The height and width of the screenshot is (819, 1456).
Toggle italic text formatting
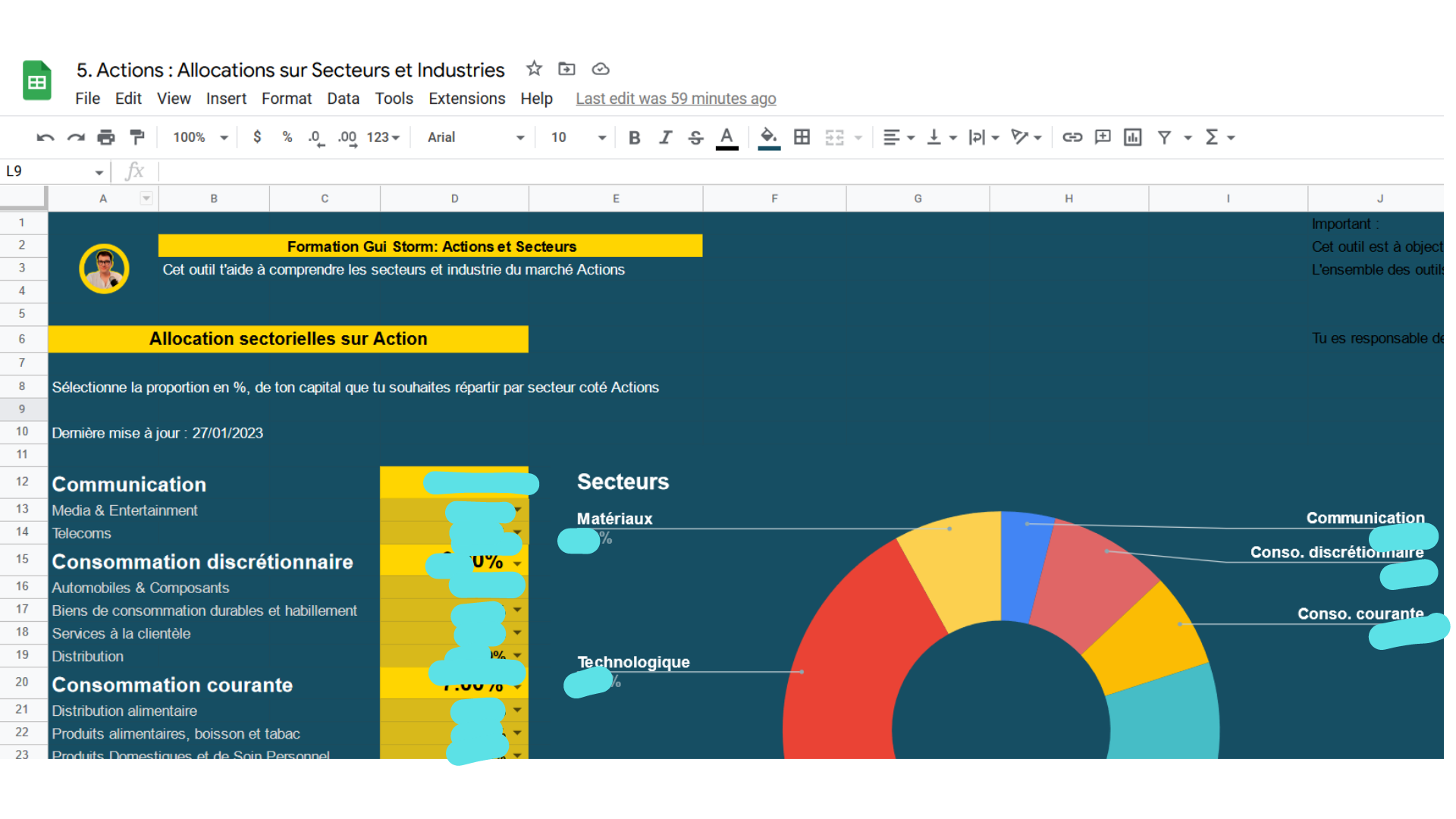pos(665,137)
